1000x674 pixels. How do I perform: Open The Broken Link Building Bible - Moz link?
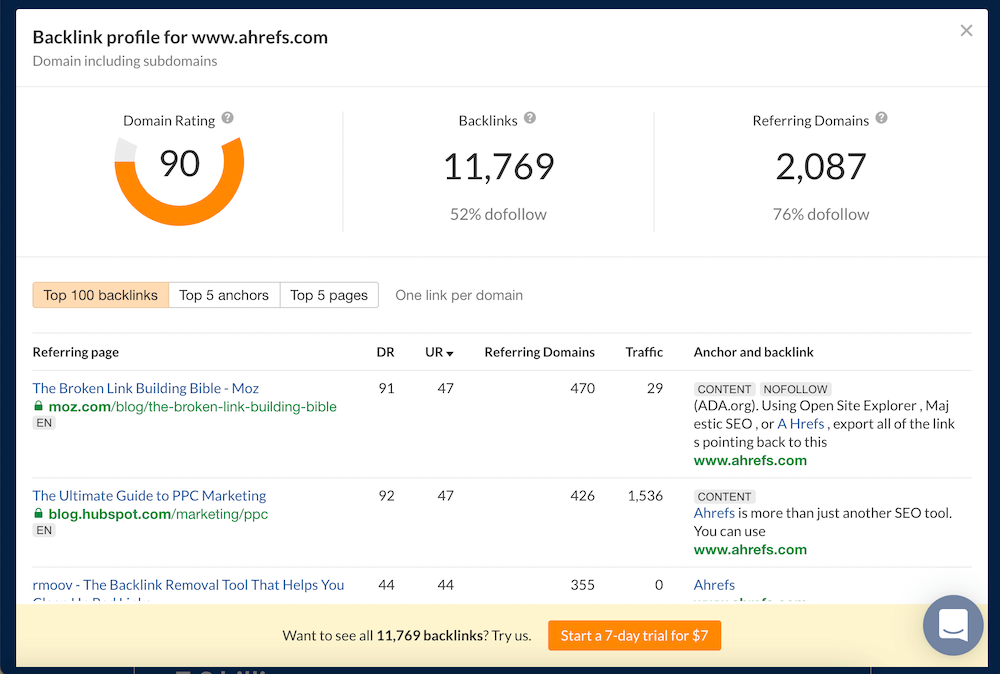(145, 388)
